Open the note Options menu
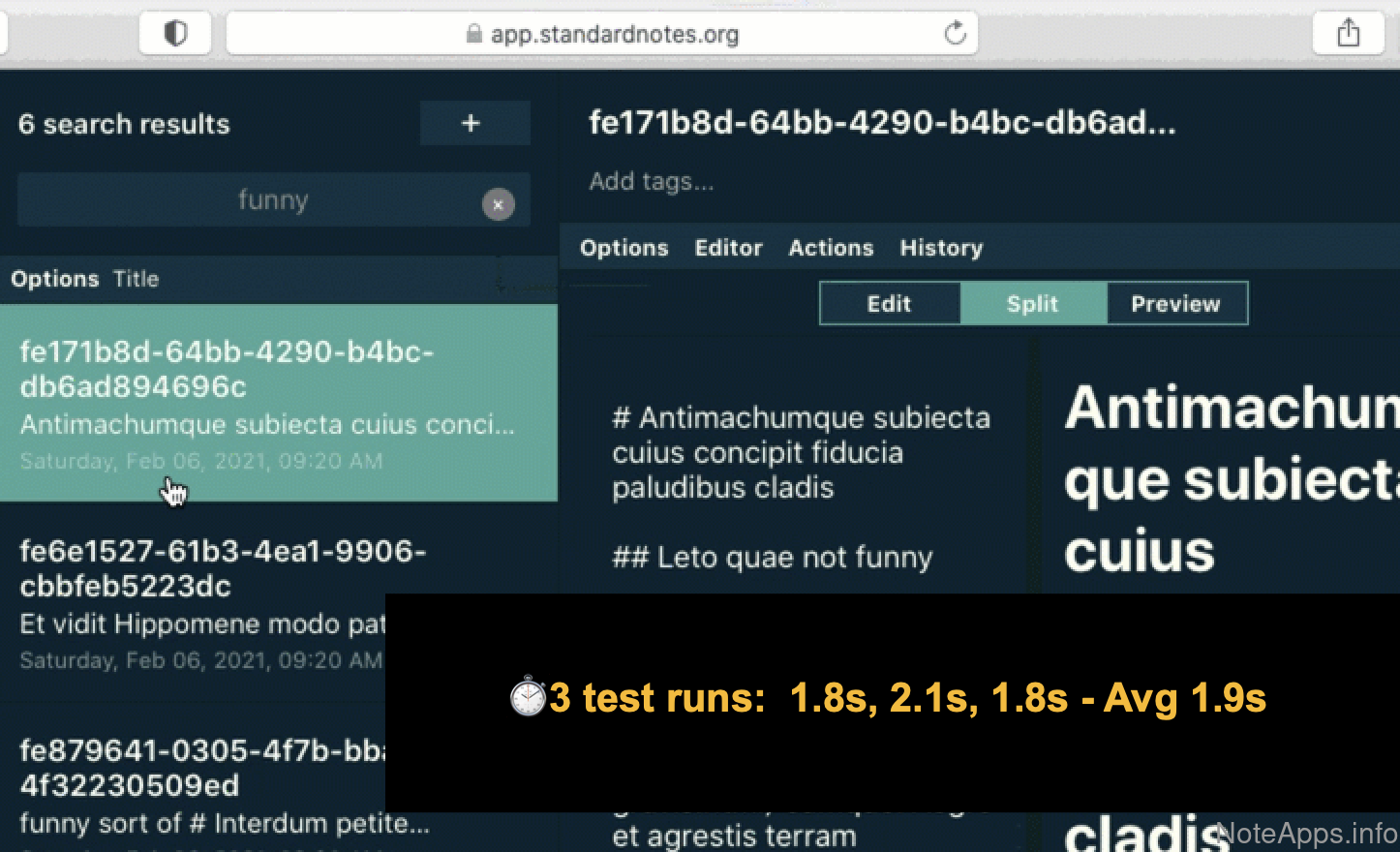This screenshot has width=1400, height=852. point(624,248)
